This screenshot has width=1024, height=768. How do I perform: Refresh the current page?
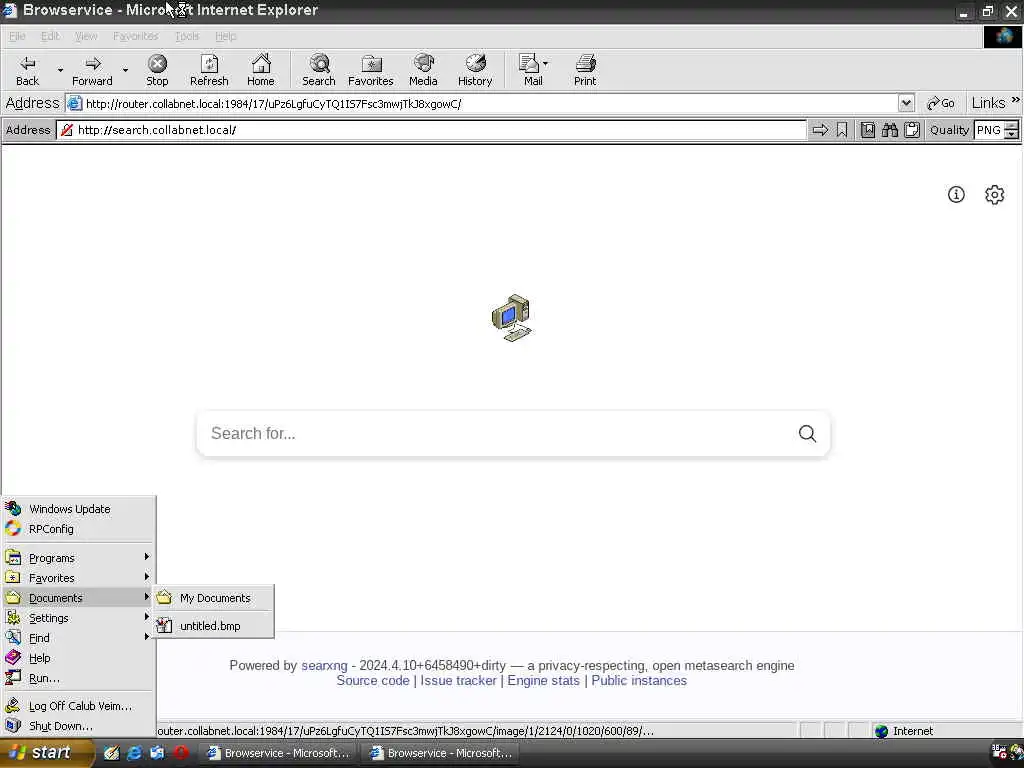point(209,71)
